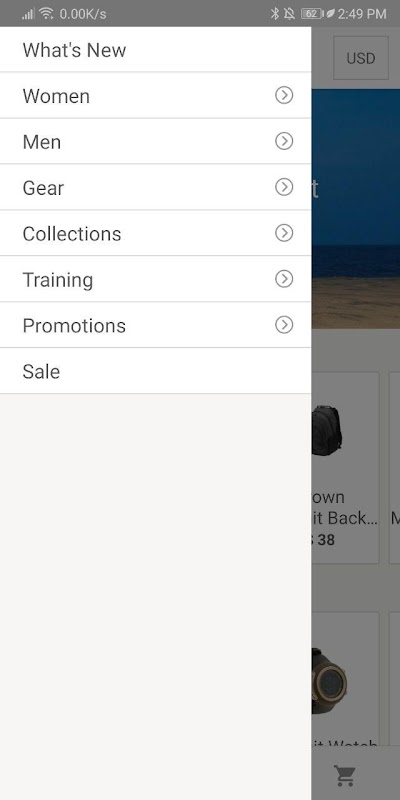Open the shopping cart icon
This screenshot has height=800, width=400.
[345, 776]
